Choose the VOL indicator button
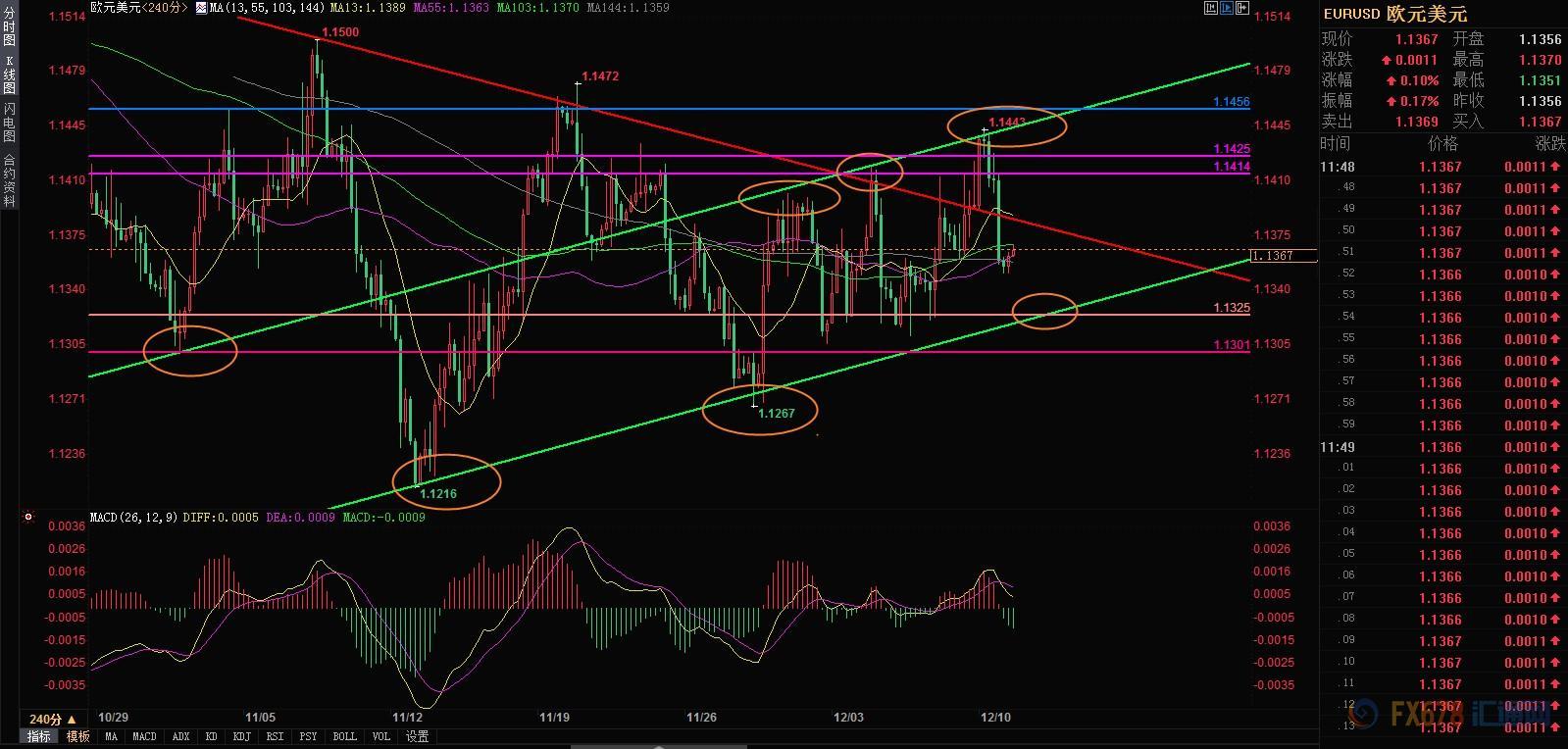 point(381,736)
